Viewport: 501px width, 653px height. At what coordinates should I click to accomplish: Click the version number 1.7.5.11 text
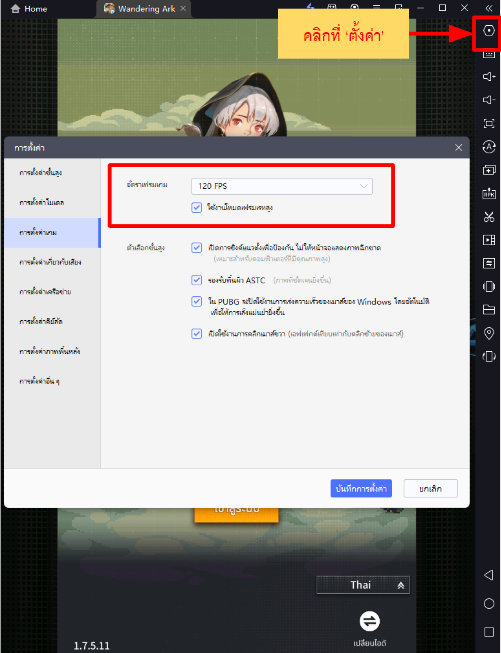(x=92, y=646)
